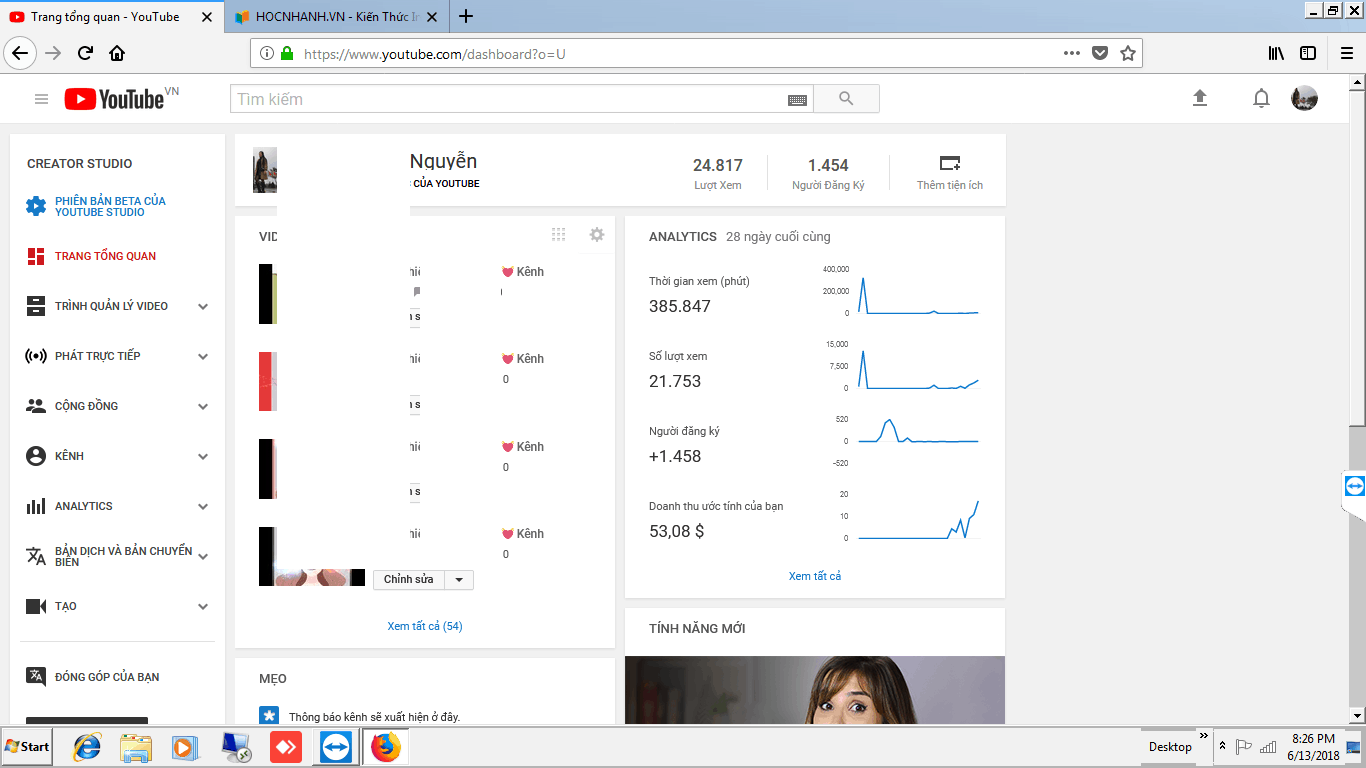The width and height of the screenshot is (1366, 768).
Task: Close the Trang tổng quan YouTube tab
Action: point(206,17)
